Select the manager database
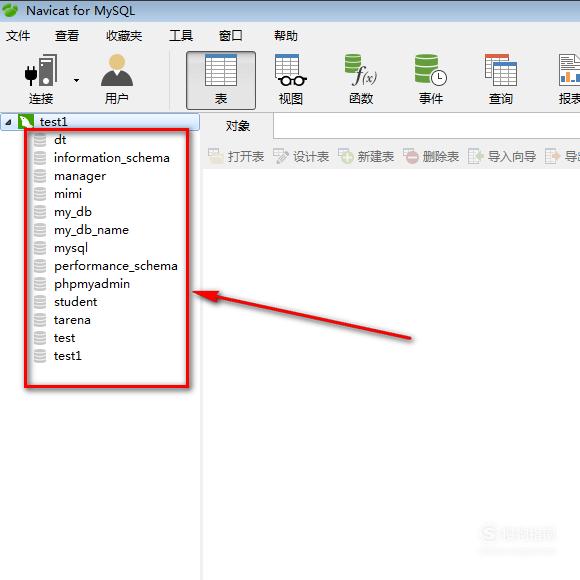 point(80,176)
